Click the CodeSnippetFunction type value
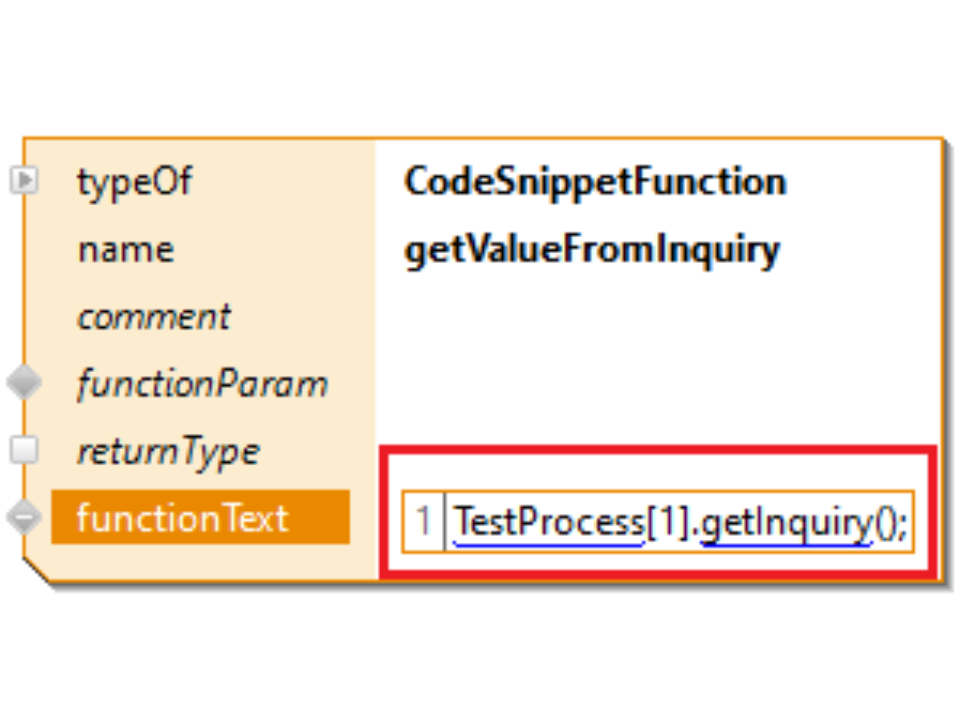Image resolution: width=960 pixels, height=720 pixels. (595, 182)
